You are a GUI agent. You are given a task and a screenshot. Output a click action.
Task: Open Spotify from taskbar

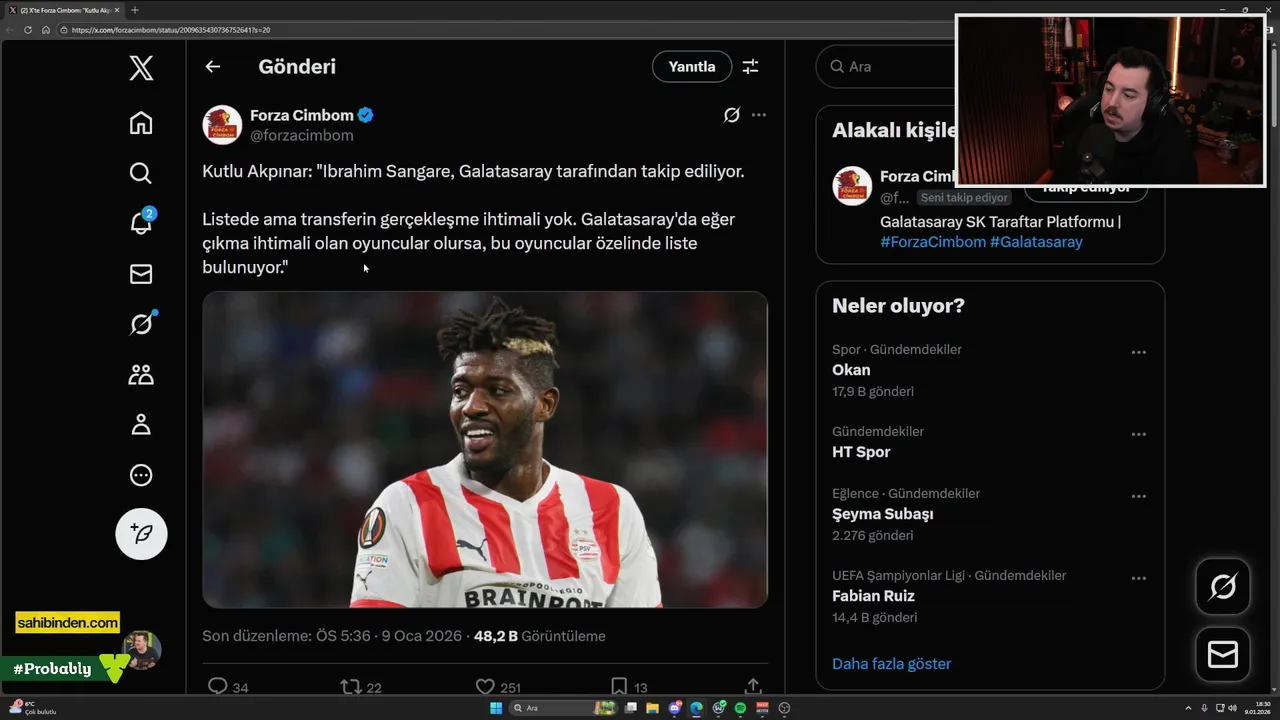(x=740, y=708)
